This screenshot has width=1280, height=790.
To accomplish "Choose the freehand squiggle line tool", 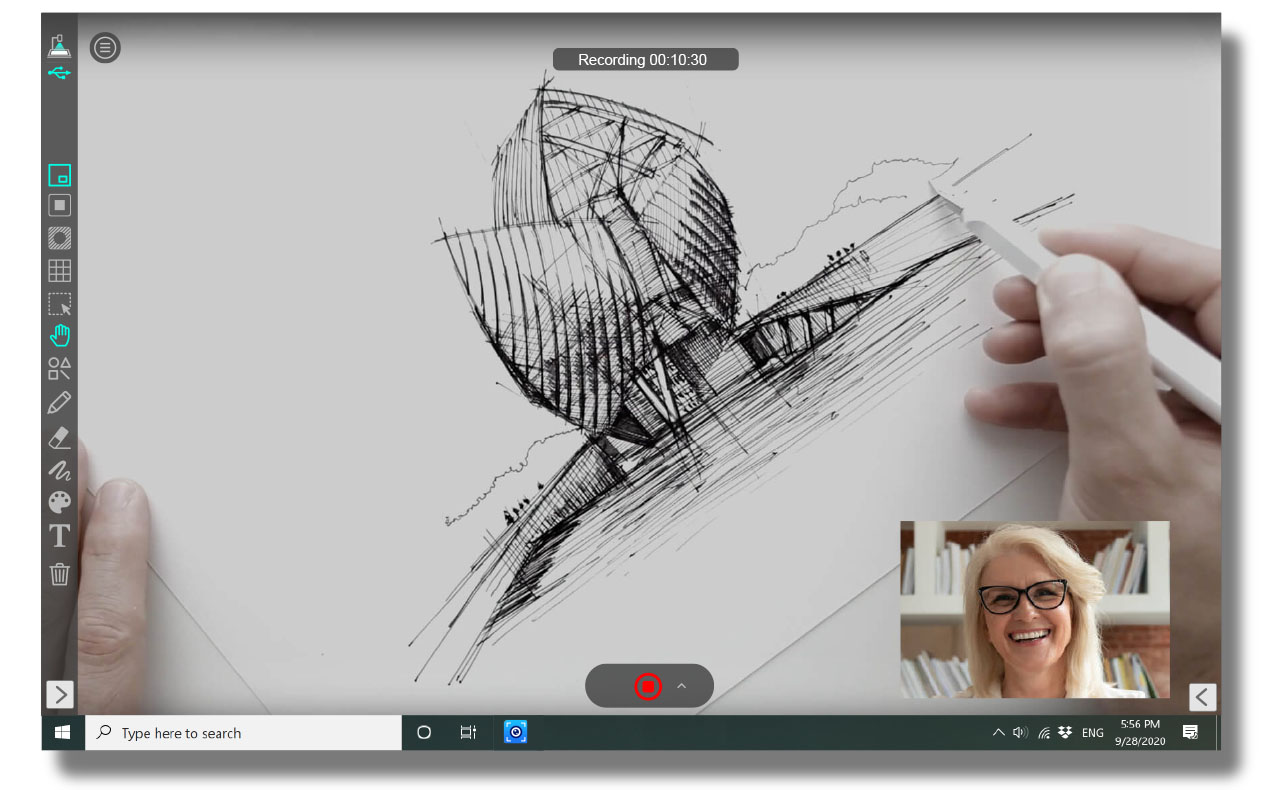I will point(59,470).
